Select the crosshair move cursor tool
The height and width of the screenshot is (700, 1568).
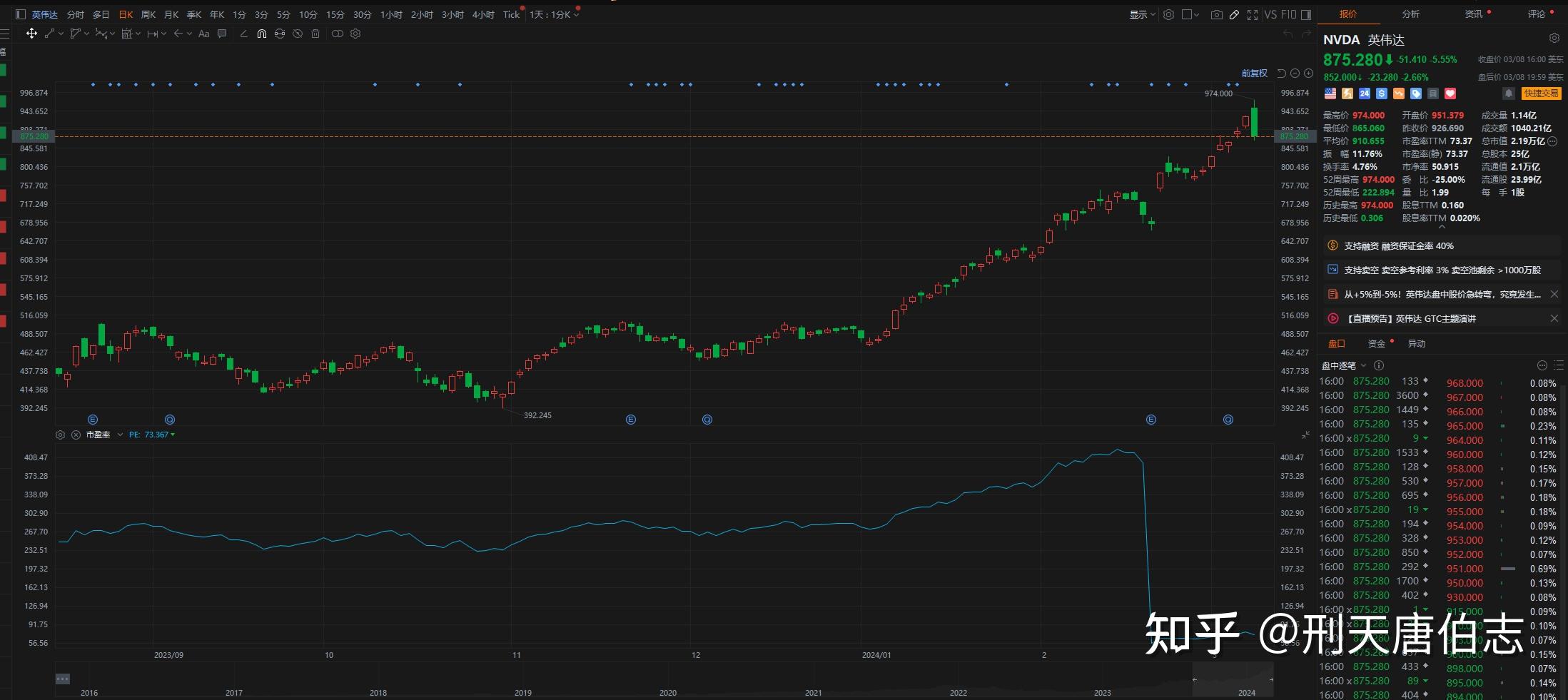tap(31, 34)
